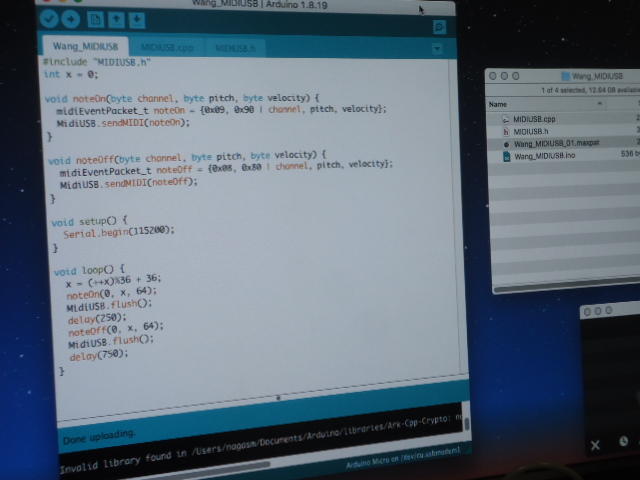Open the tab options dropdown arrow

437,49
